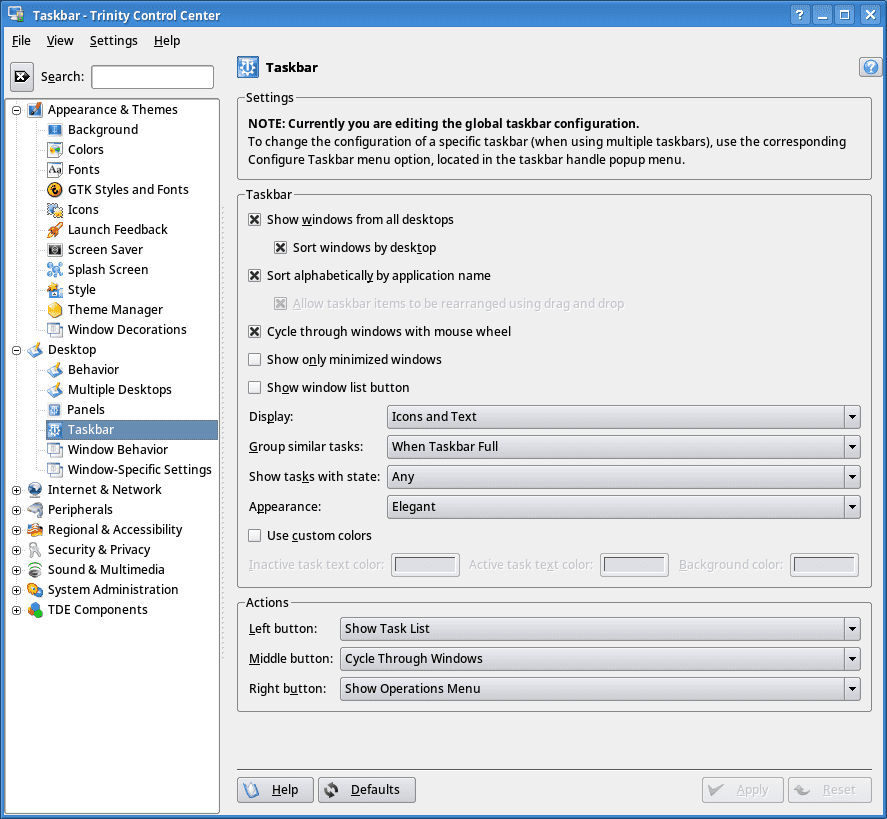Enable Show only minimized windows
The image size is (887, 819).
tap(255, 360)
